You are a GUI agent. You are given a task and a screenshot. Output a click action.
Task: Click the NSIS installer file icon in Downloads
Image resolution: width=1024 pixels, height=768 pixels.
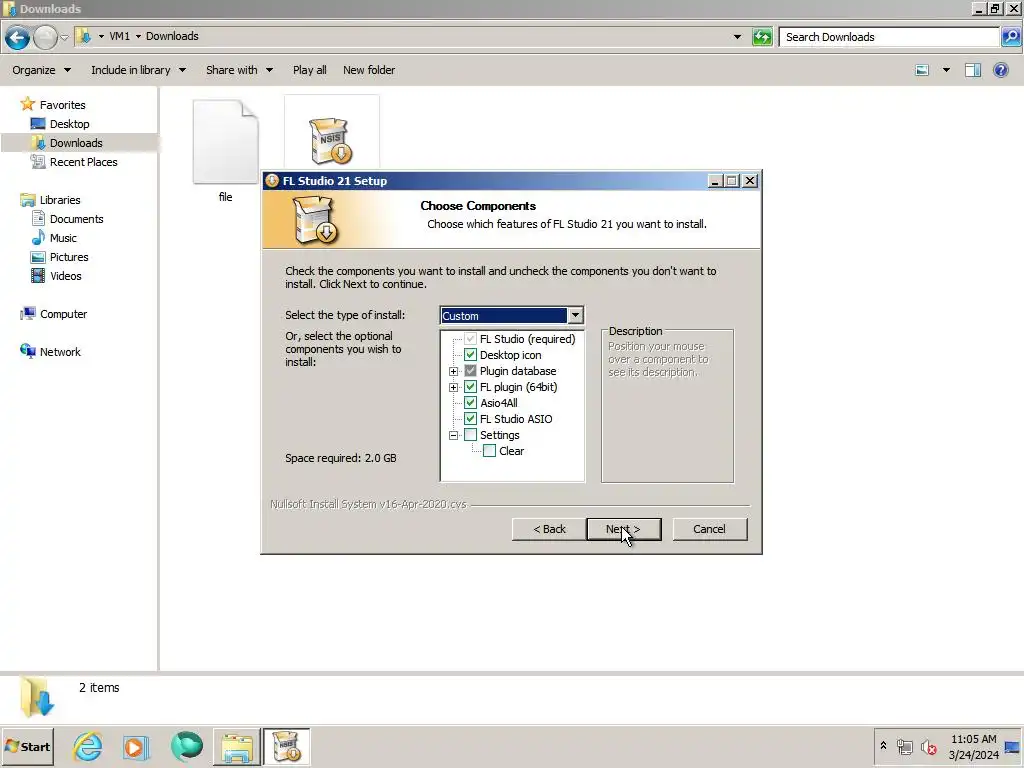(331, 140)
